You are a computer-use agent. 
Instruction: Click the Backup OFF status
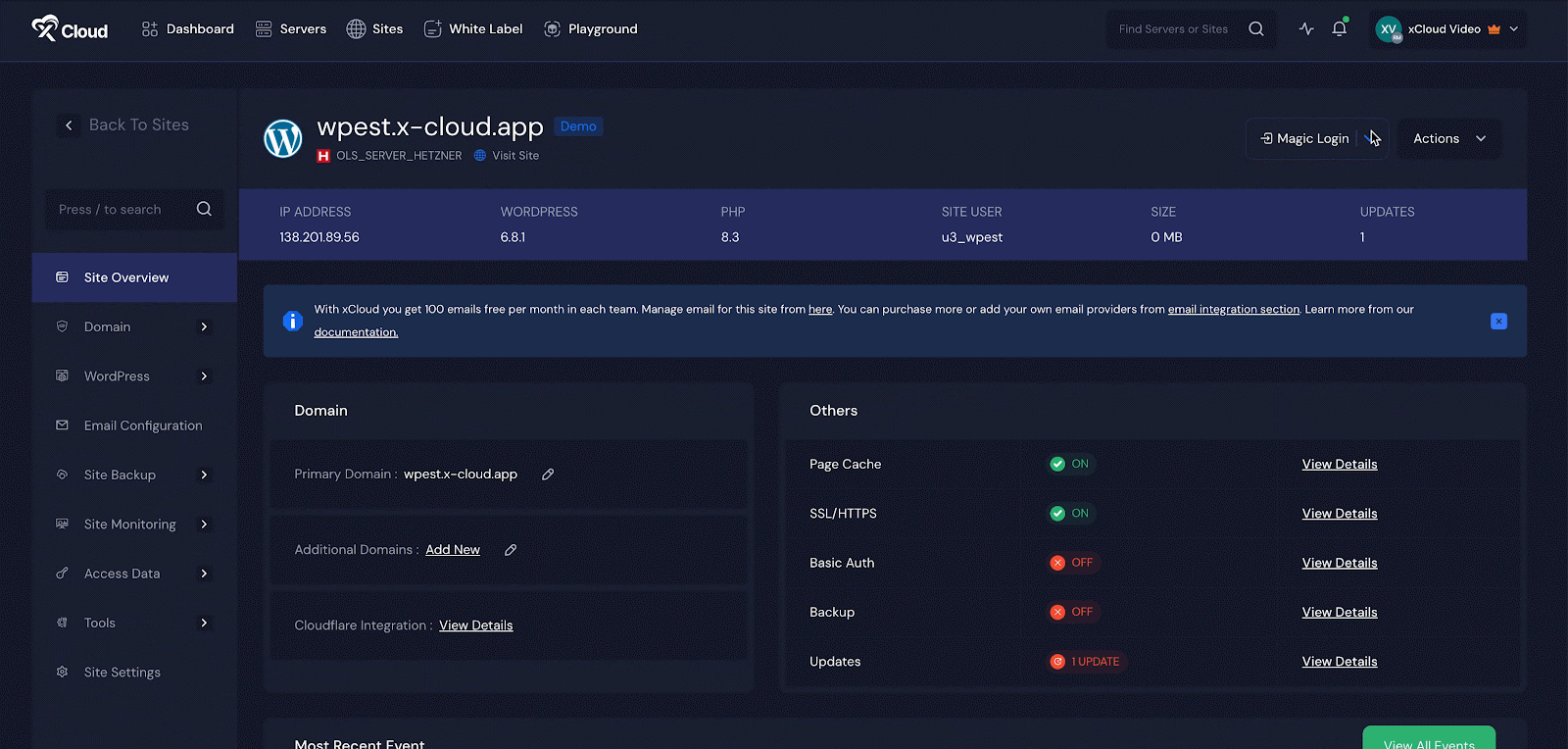1072,612
